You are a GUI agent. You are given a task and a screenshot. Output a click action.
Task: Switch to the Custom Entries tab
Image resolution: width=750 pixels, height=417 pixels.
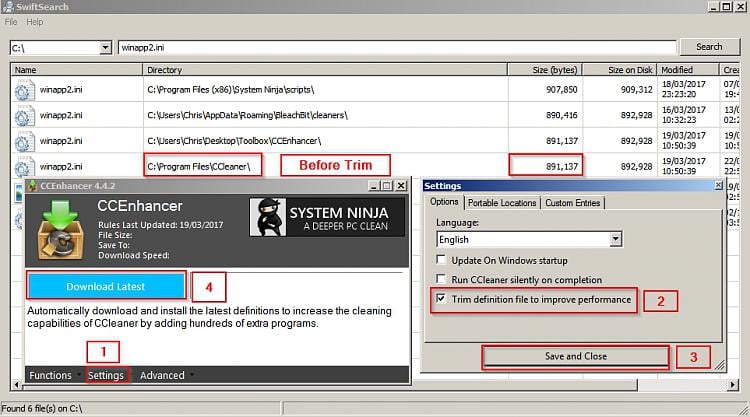click(573, 203)
